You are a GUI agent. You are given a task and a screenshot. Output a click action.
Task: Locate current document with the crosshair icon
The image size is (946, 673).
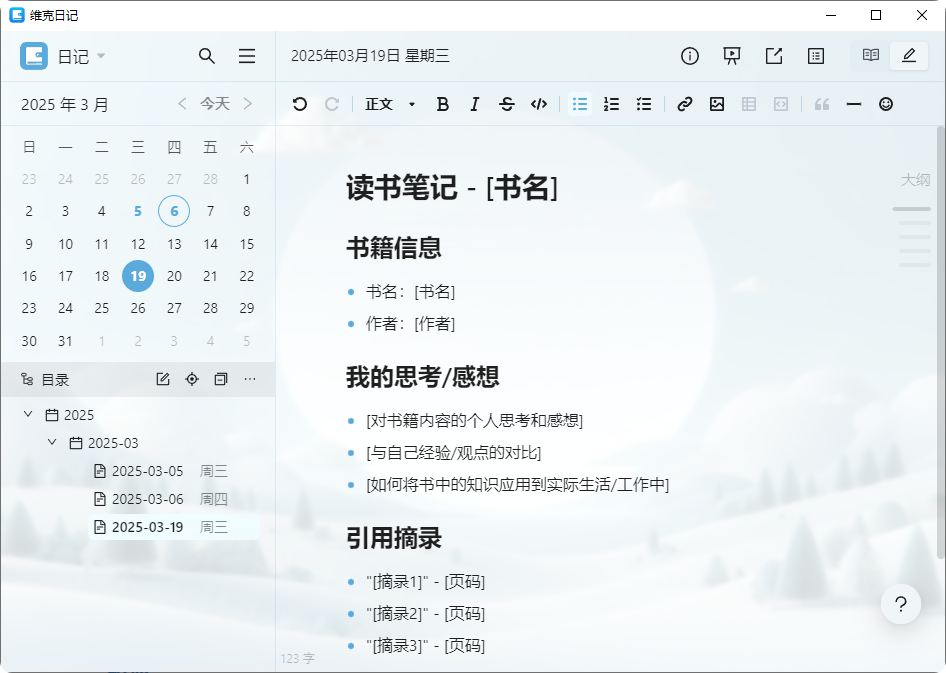[191, 379]
